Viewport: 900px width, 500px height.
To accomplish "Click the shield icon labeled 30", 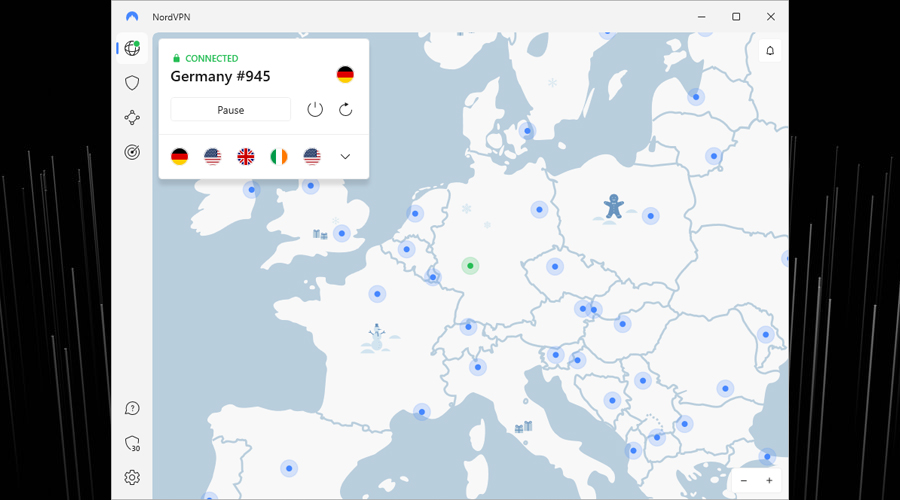I will pyautogui.click(x=132, y=443).
